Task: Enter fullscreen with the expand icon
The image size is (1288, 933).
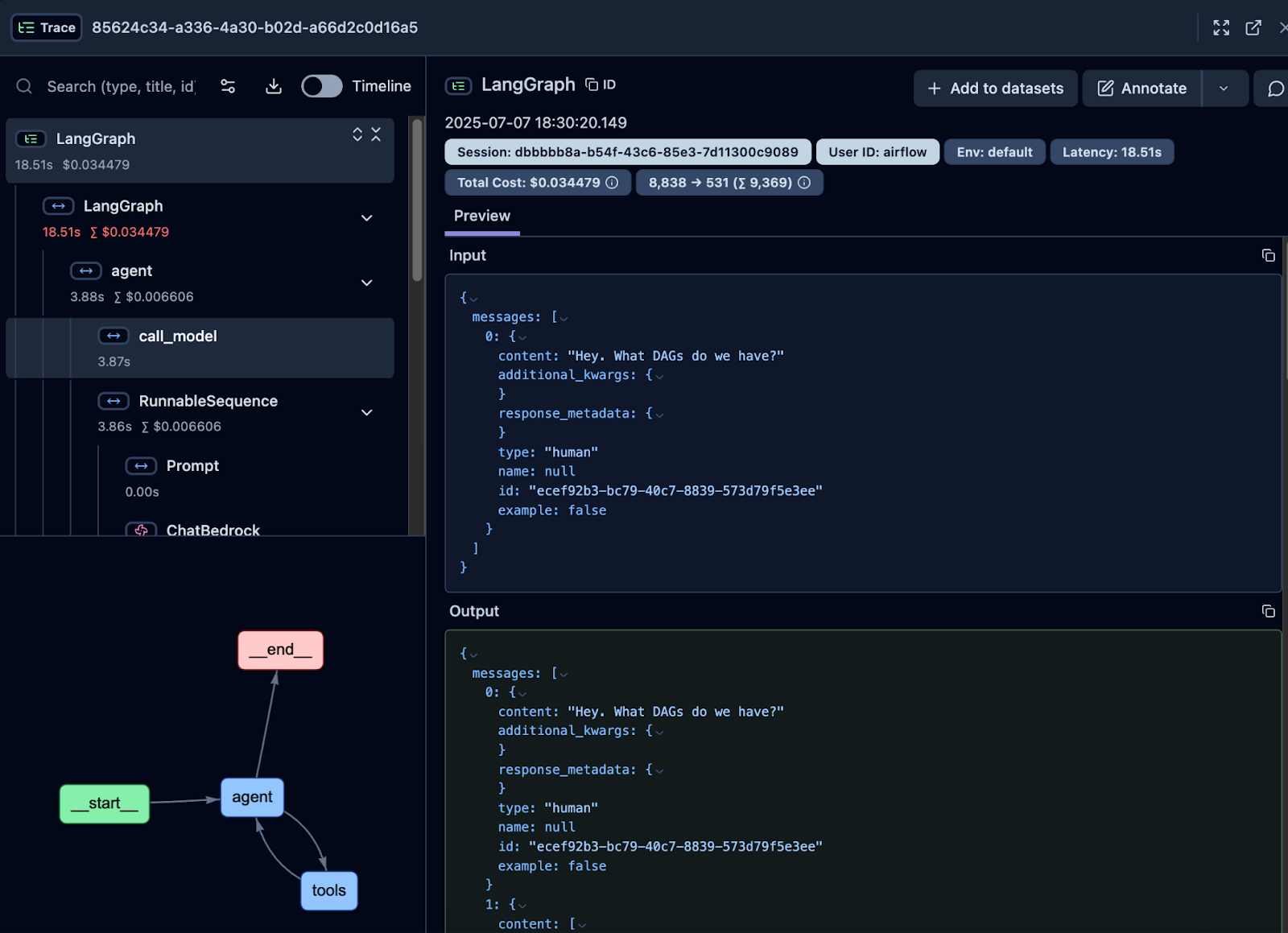Action: 1221,27
